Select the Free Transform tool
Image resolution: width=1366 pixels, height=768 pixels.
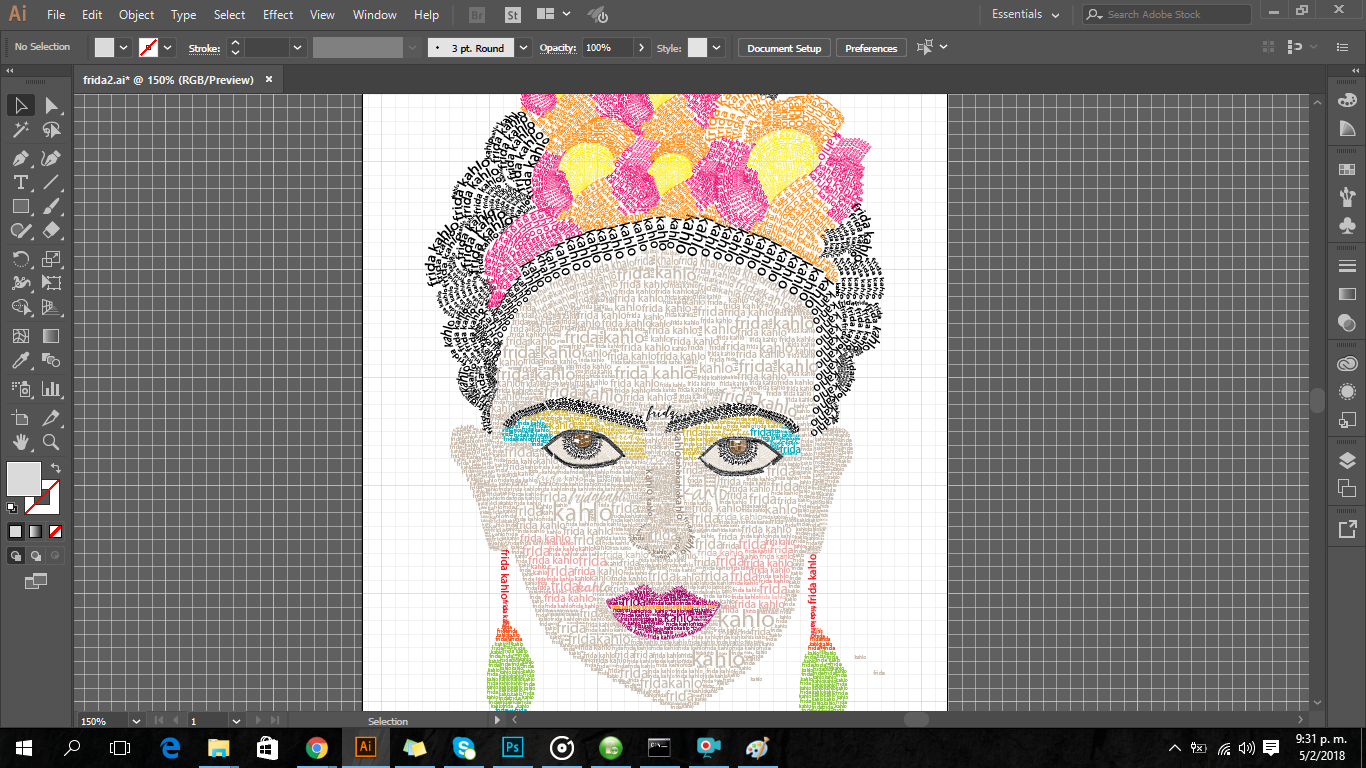coord(51,283)
